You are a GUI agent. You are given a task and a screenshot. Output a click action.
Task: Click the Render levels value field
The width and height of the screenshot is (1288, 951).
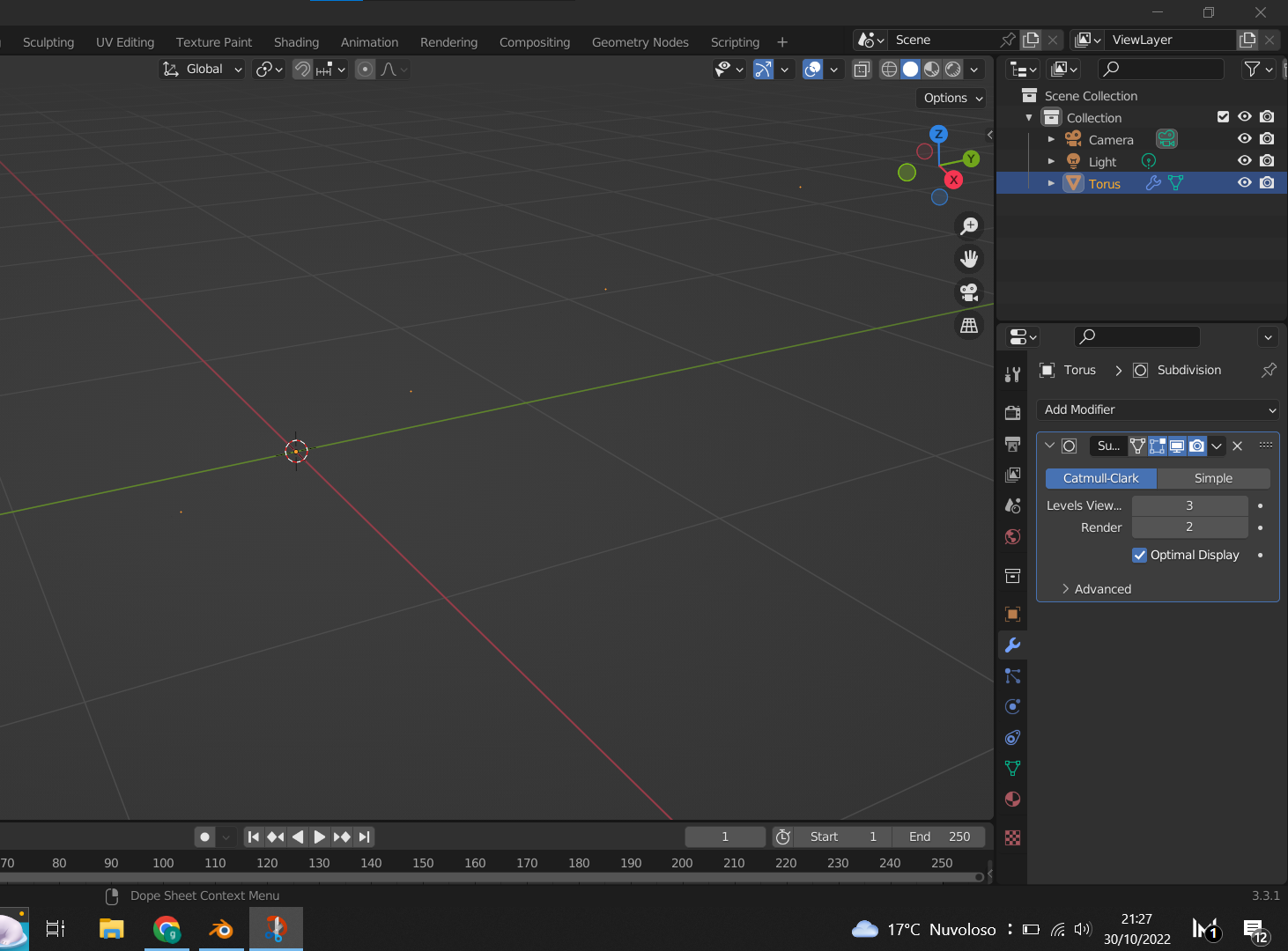click(x=1189, y=527)
